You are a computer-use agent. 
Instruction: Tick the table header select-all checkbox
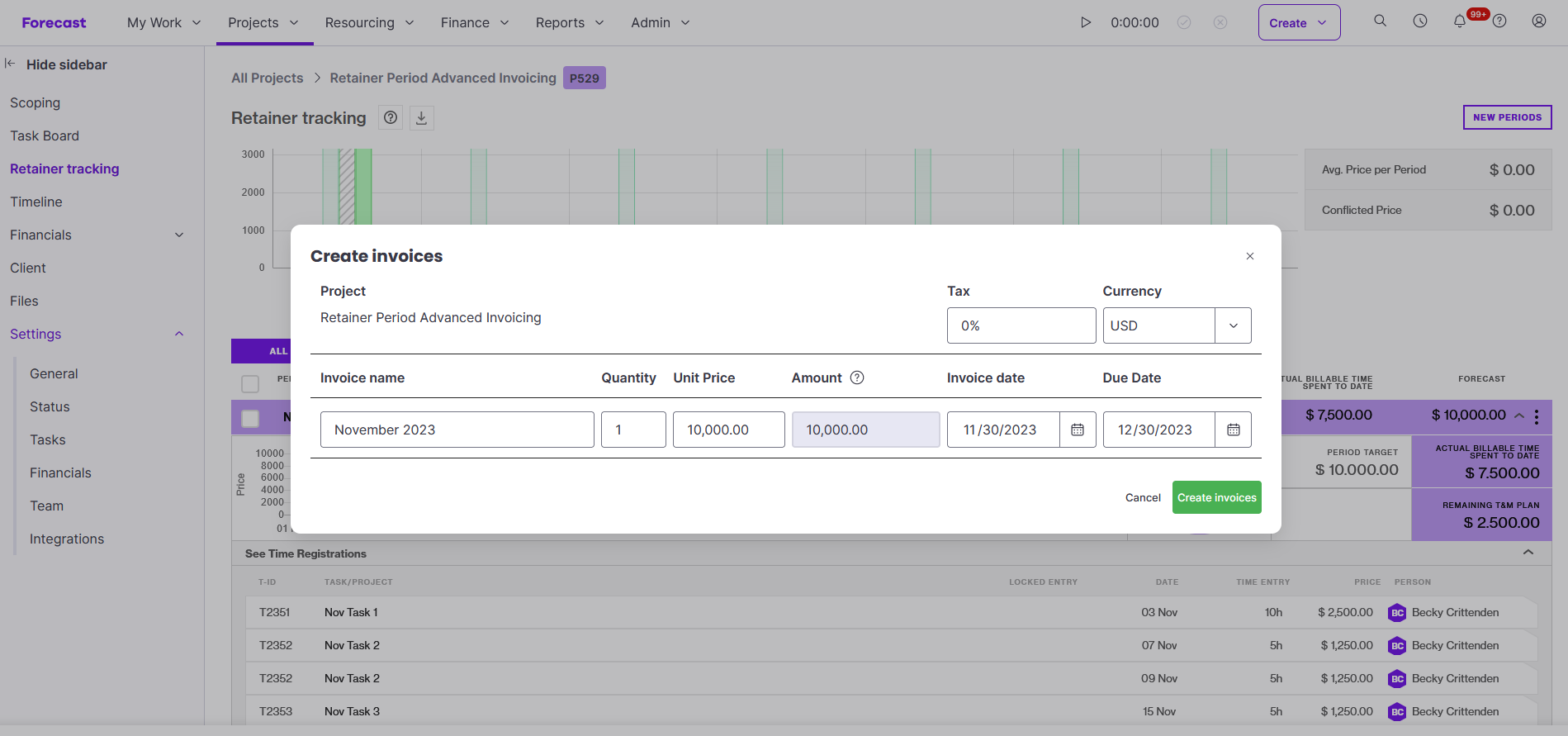click(250, 384)
